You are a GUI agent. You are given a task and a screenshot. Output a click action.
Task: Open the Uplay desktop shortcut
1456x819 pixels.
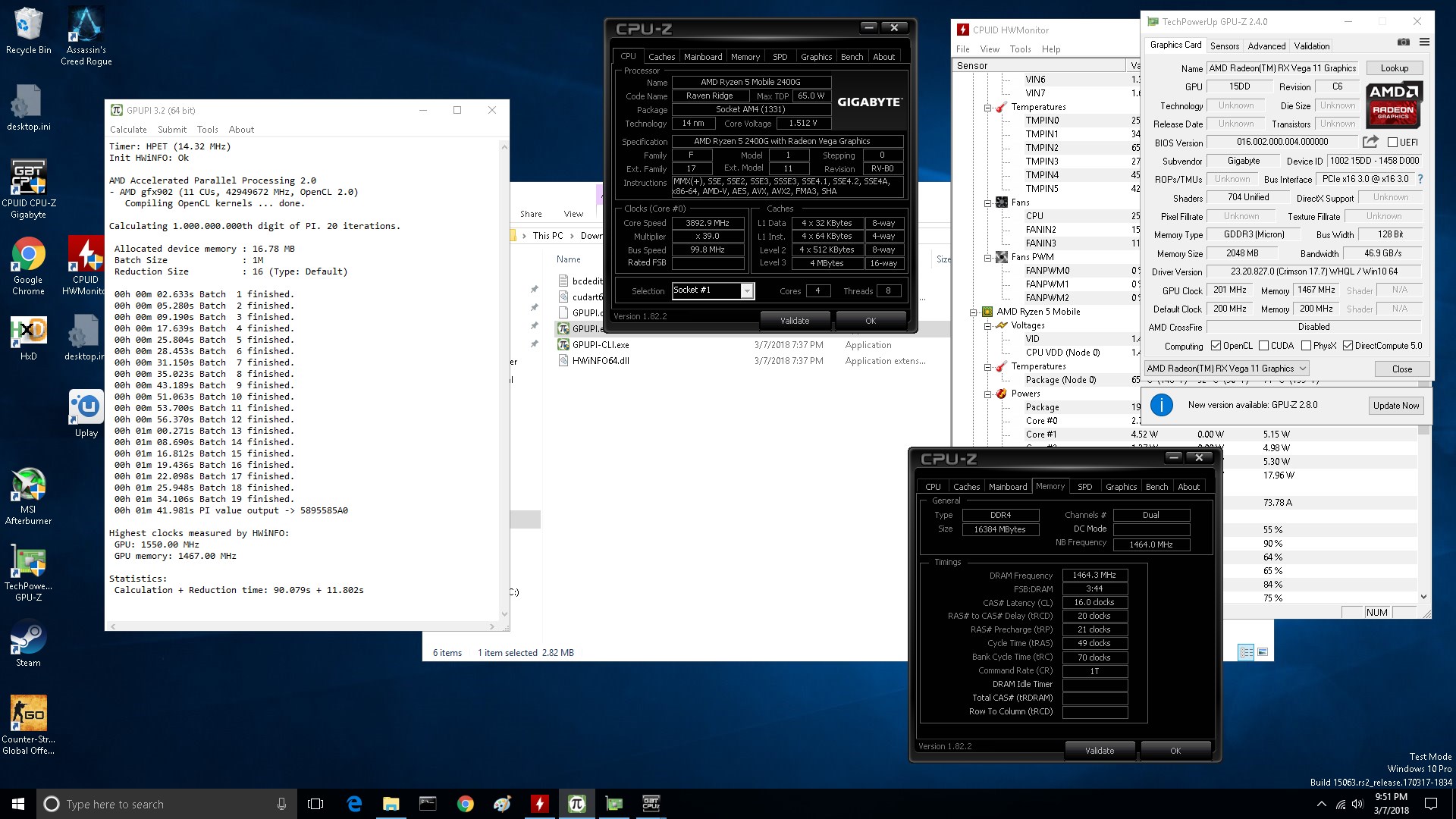[86, 414]
